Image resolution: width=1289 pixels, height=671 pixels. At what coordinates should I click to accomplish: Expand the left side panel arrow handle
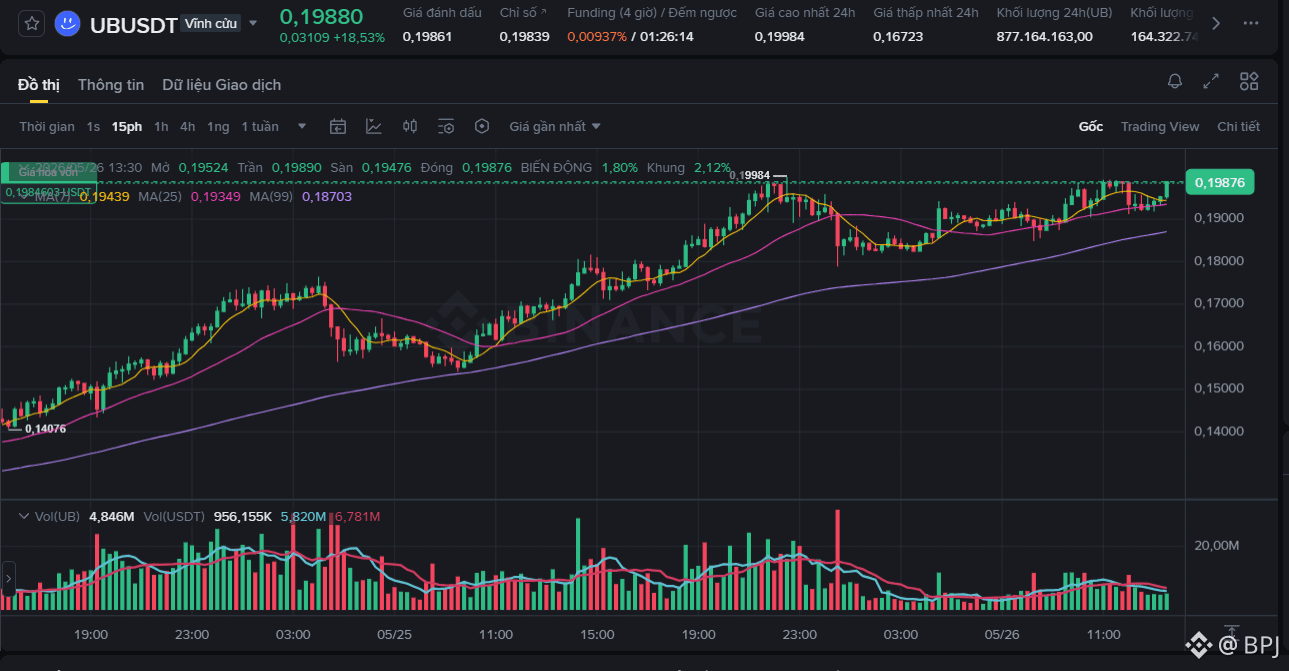point(9,578)
